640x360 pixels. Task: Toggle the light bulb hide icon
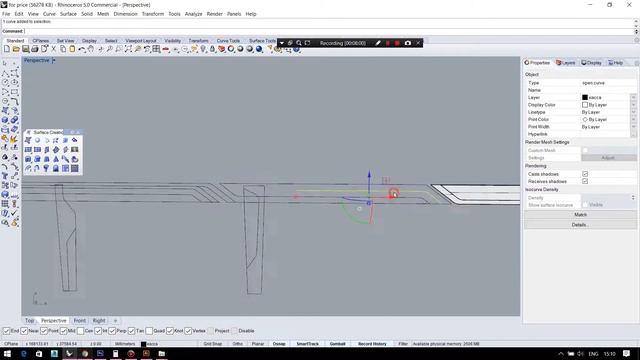[203, 49]
